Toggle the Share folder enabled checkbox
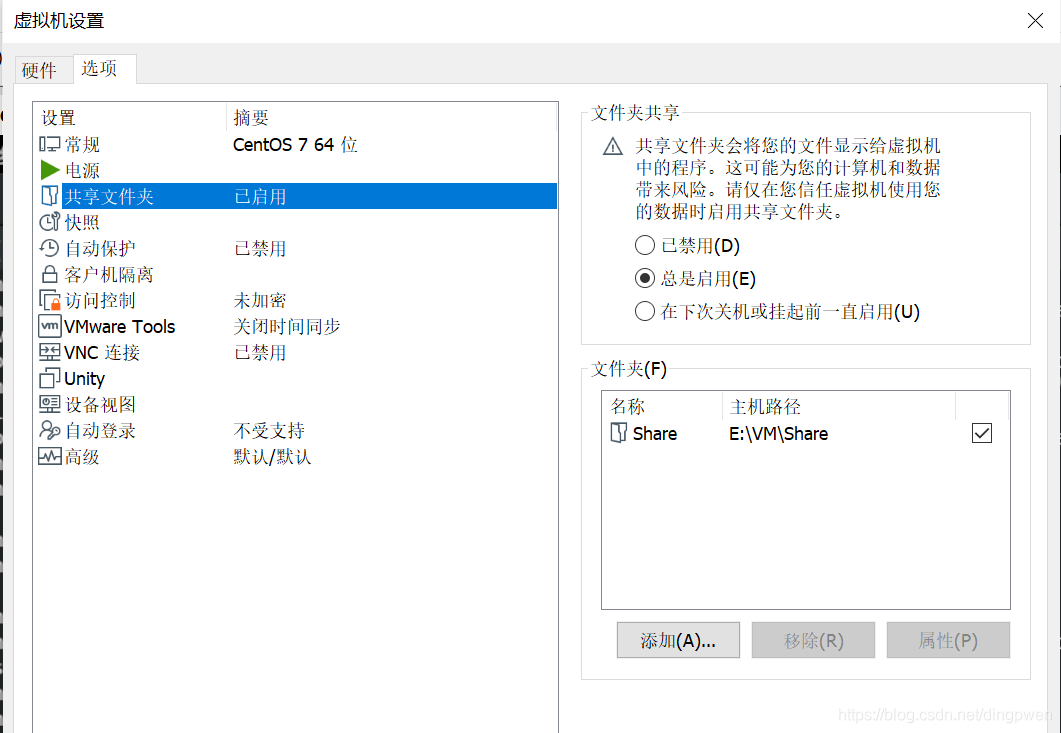This screenshot has width=1061, height=733. [x=982, y=433]
